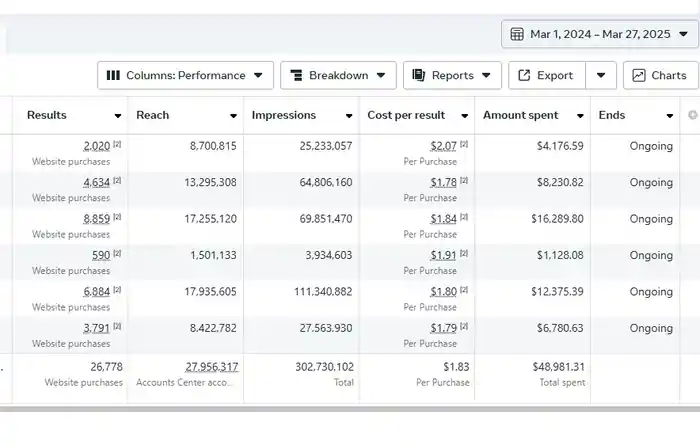The image size is (700, 445).
Task: Sort by the Results column header
Action: pos(46,115)
